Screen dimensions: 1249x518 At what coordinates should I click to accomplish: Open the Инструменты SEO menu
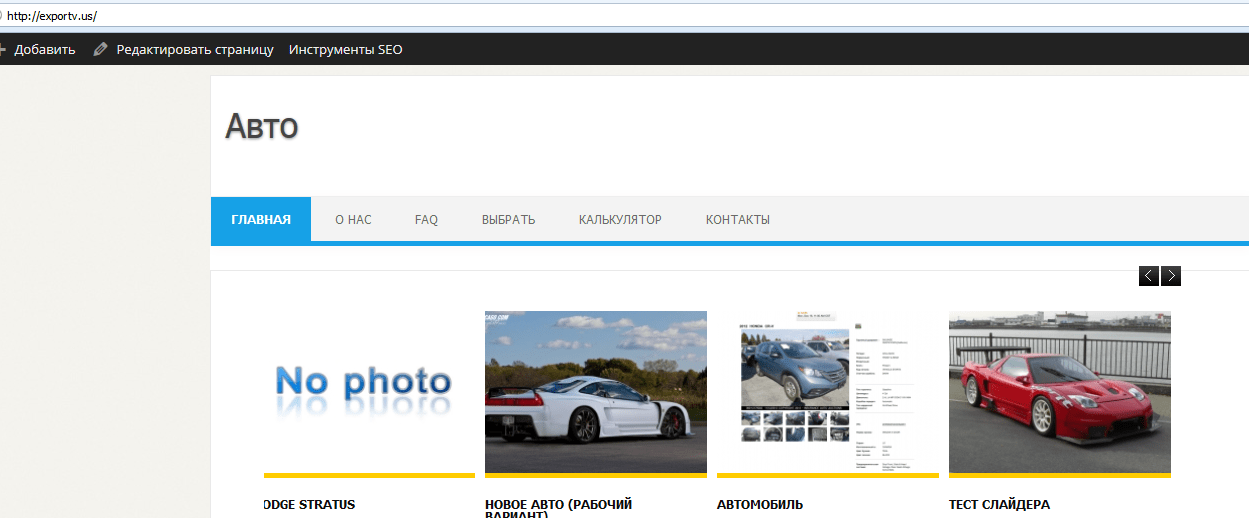tap(346, 49)
